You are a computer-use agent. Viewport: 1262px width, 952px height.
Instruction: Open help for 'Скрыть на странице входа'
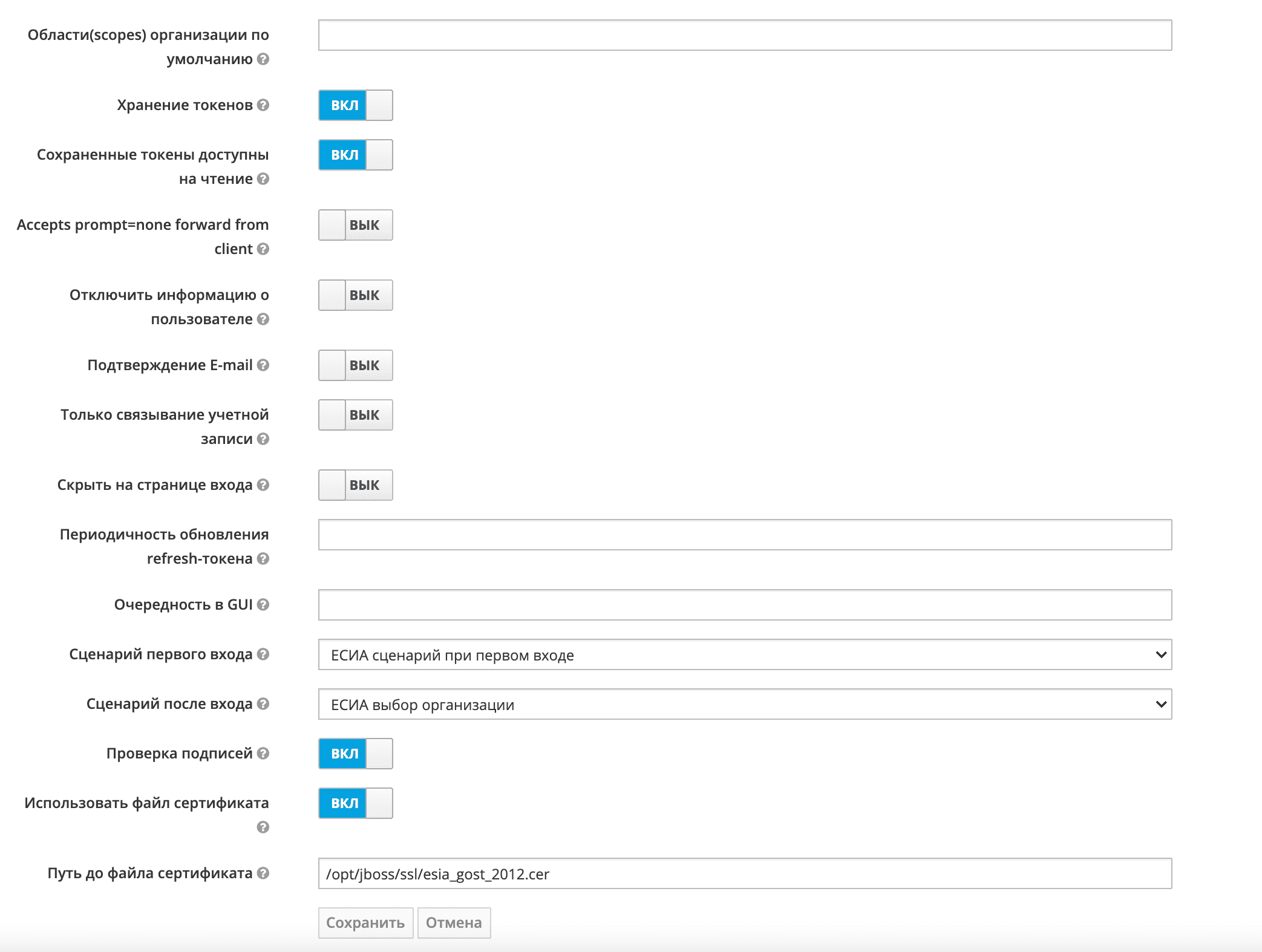pyautogui.click(x=263, y=485)
